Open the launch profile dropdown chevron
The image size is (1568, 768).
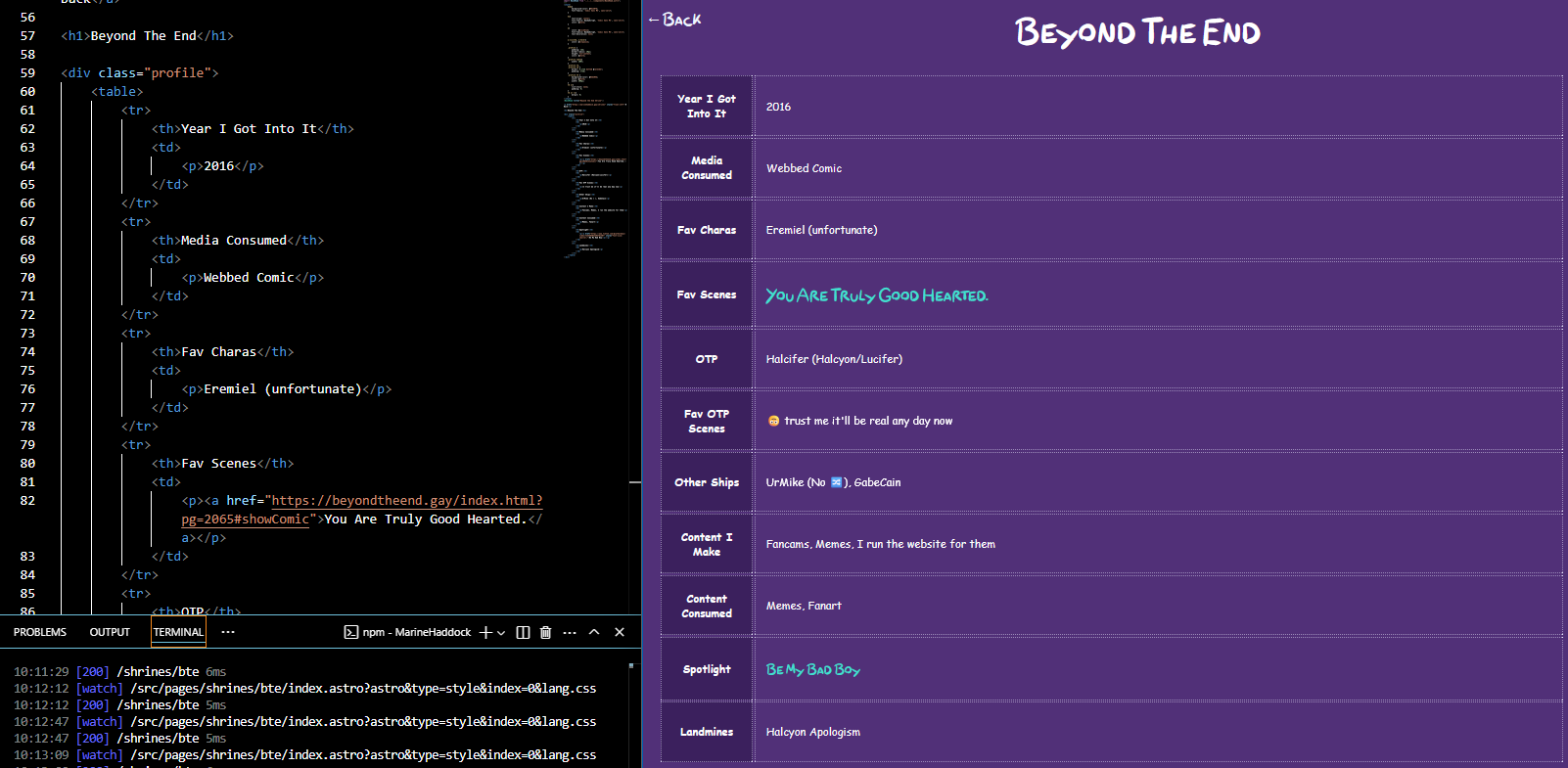pyautogui.click(x=501, y=633)
